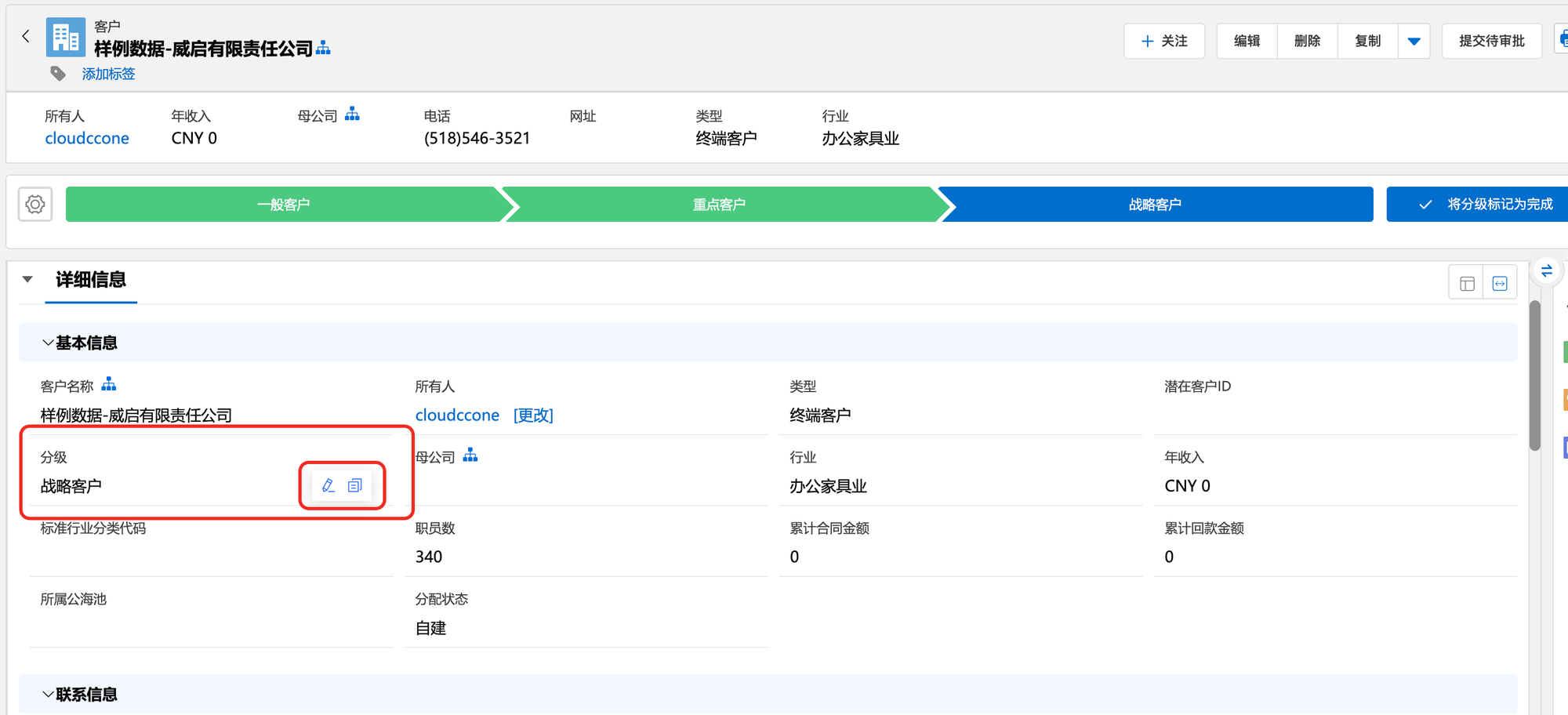Collapse the 详细信息 panel triangle
This screenshot has height=715, width=1568.
tap(27, 279)
